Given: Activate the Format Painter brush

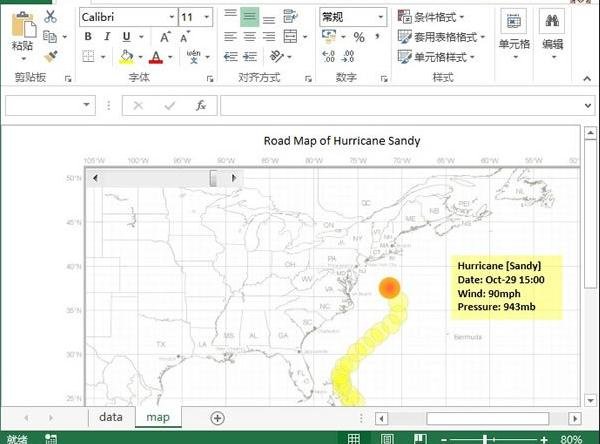Looking at the screenshot, I should tap(51, 57).
